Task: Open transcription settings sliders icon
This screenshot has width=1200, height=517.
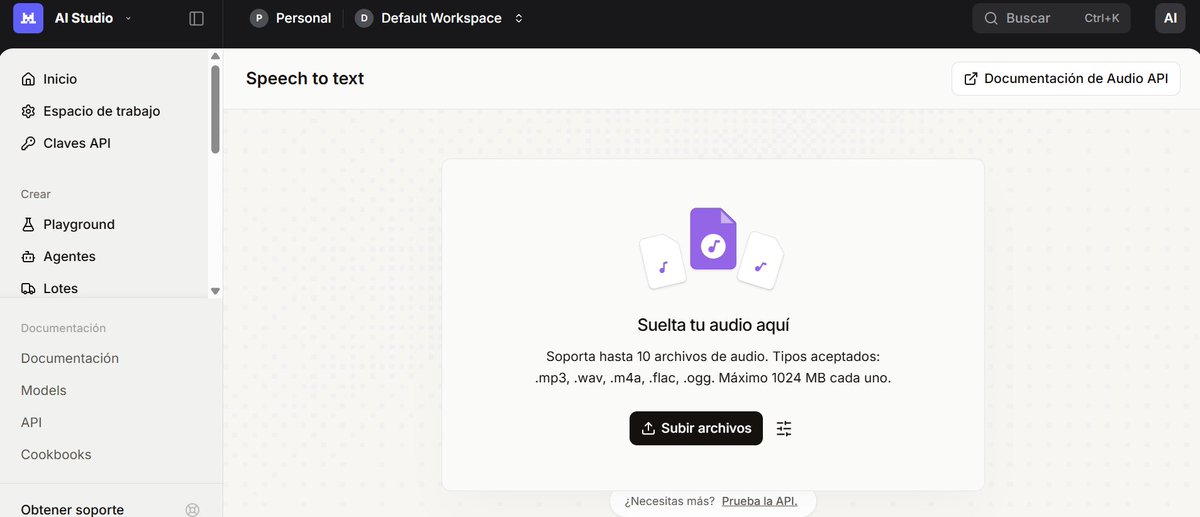Action: 784,428
